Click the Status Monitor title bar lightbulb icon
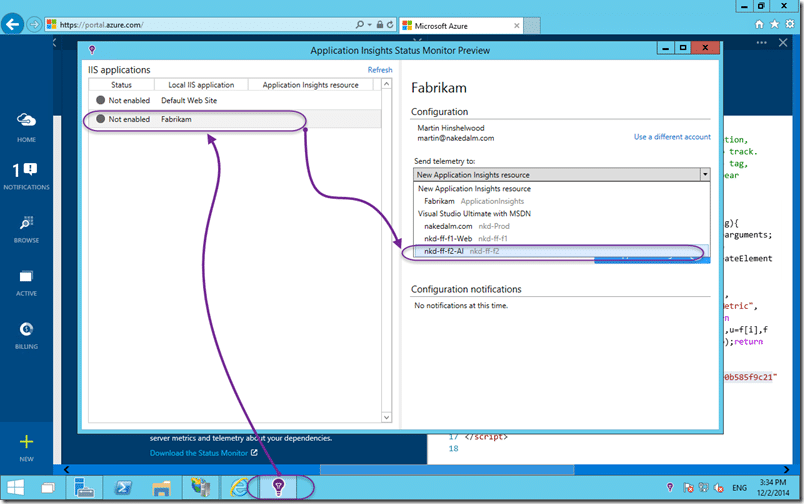 (x=92, y=50)
